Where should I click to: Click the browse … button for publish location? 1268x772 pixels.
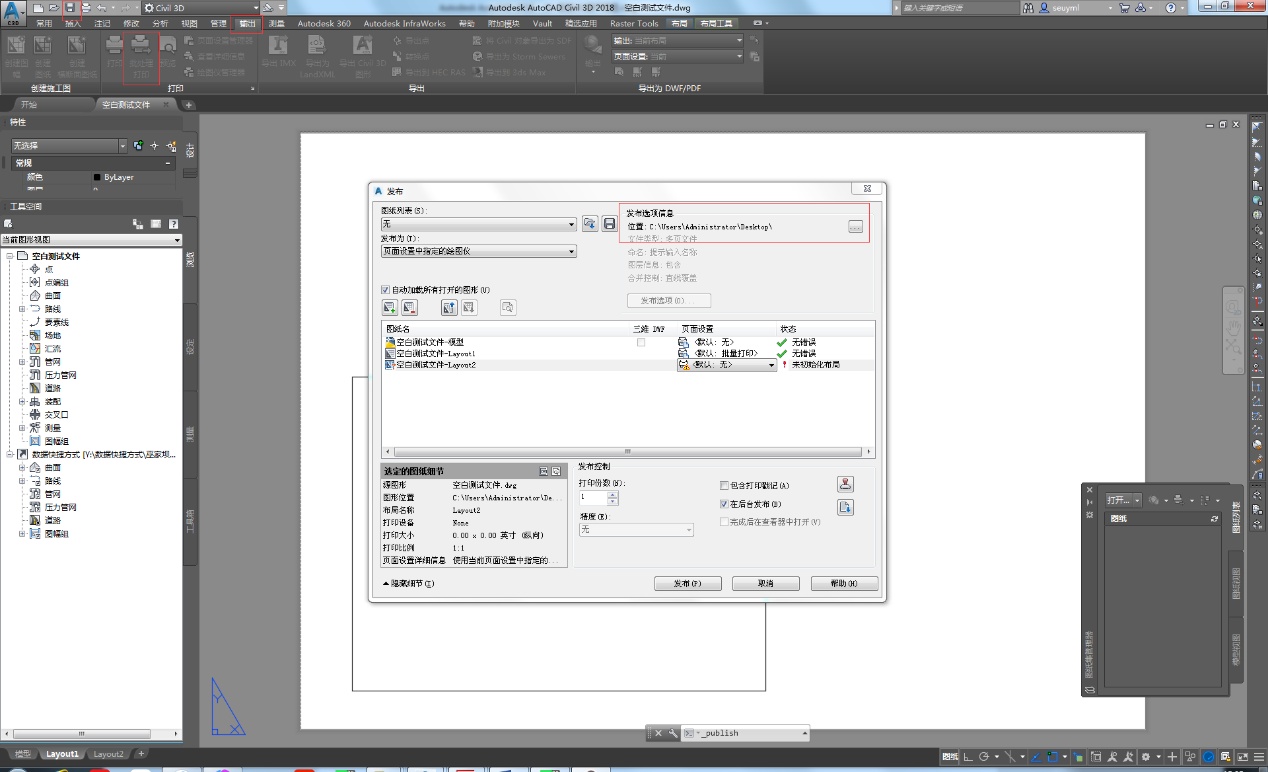tap(855, 227)
